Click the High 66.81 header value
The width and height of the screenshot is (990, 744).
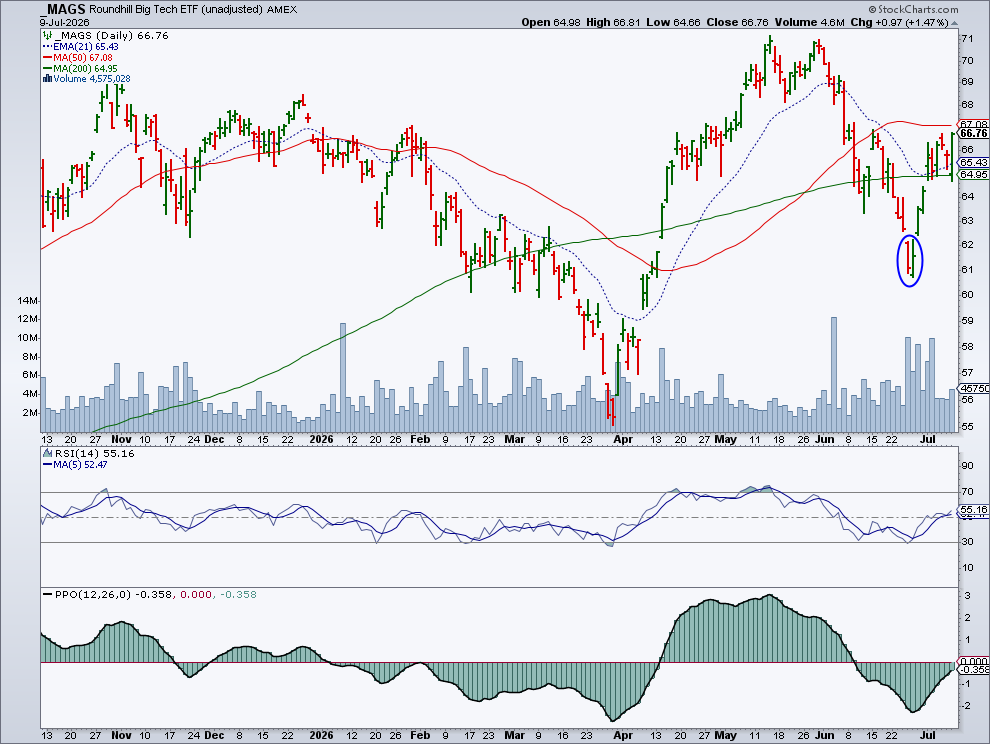613,22
